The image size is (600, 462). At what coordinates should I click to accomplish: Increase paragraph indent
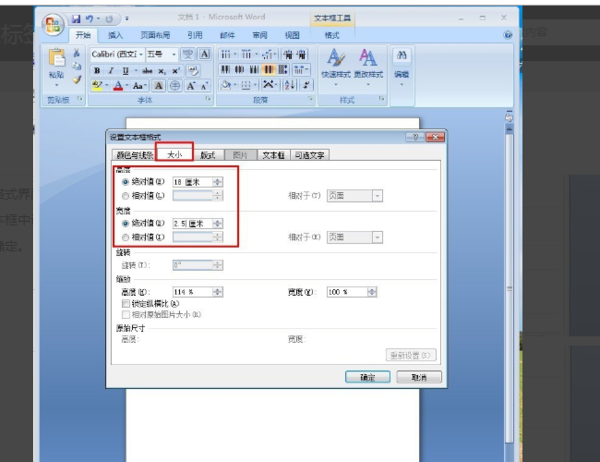click(x=302, y=54)
